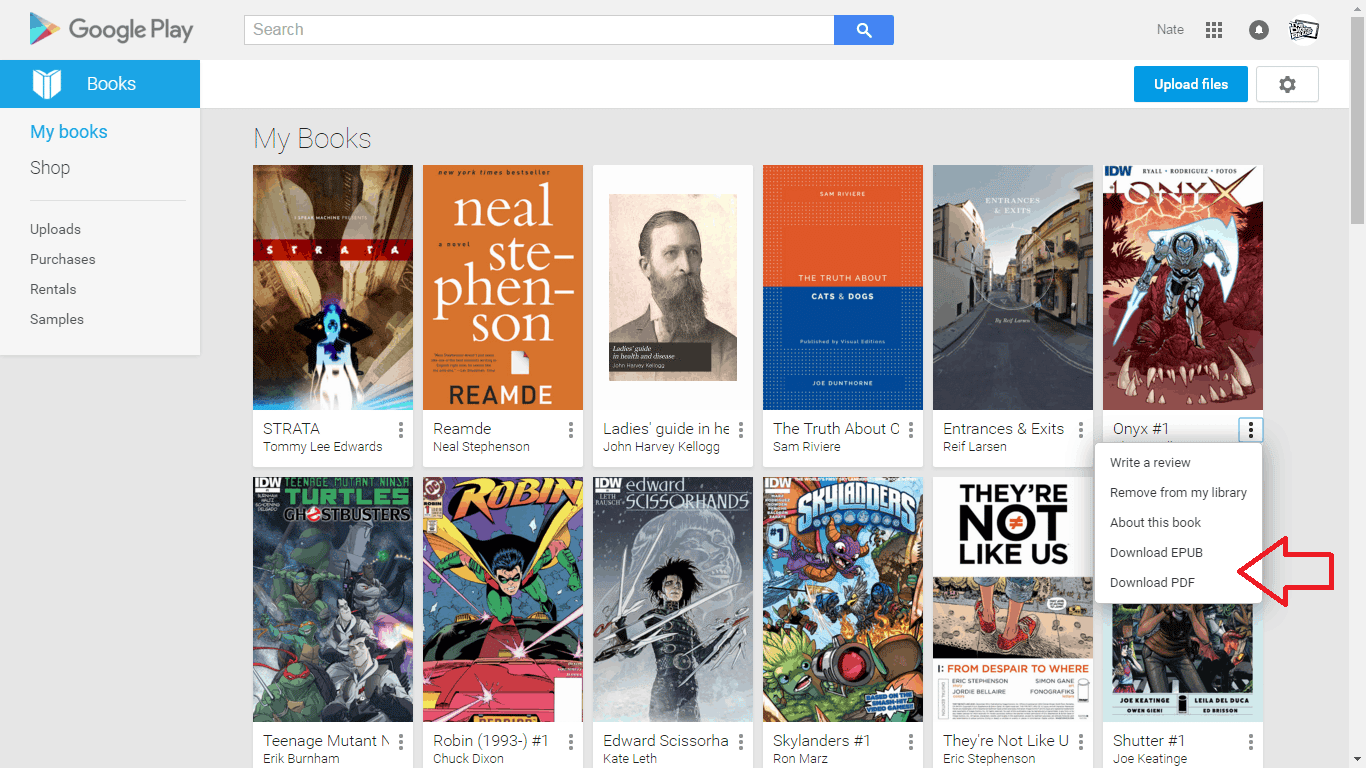This screenshot has width=1366, height=768.
Task: Click author name Neal Stephenson
Action: point(481,447)
